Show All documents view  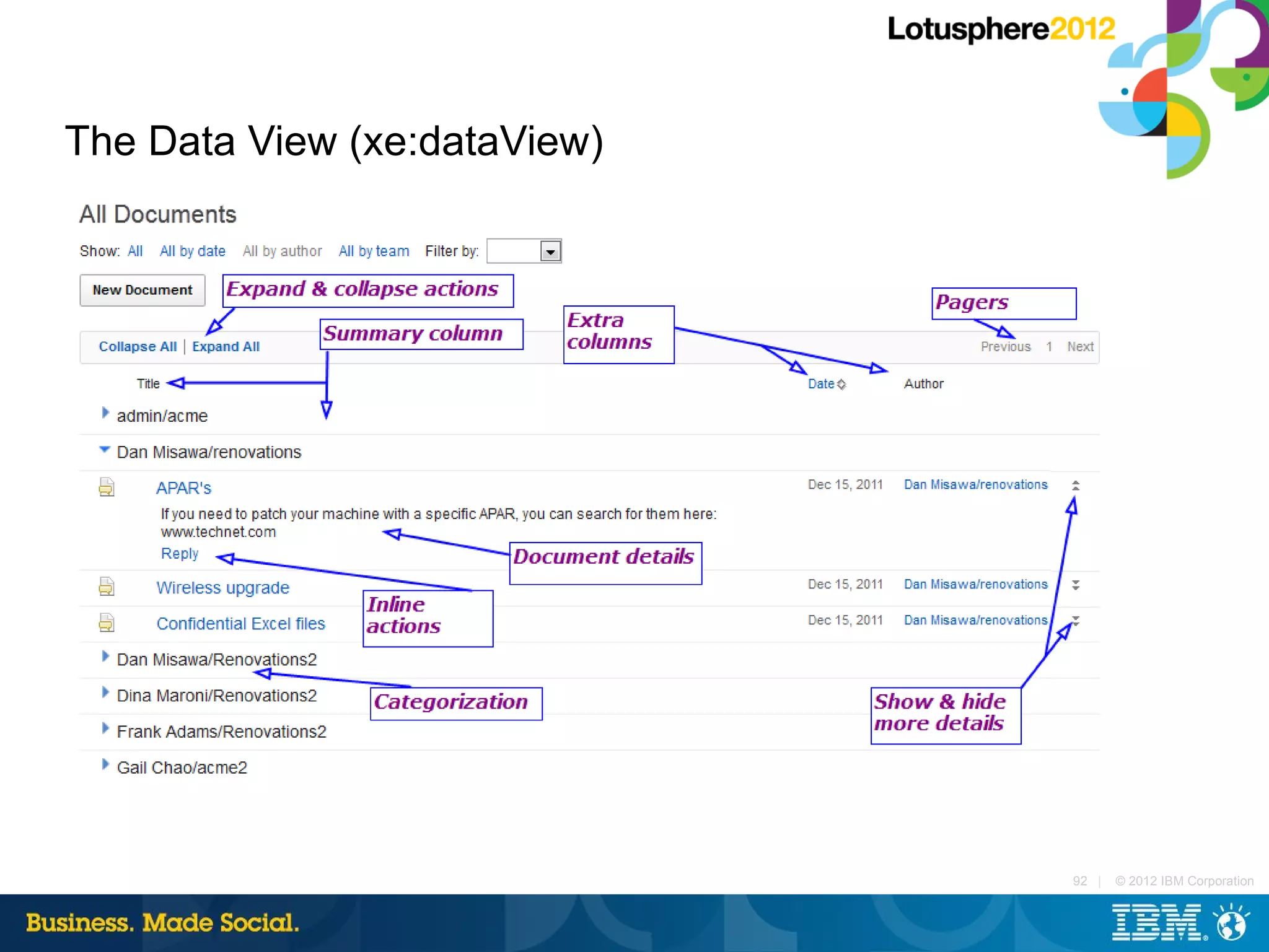[135, 251]
